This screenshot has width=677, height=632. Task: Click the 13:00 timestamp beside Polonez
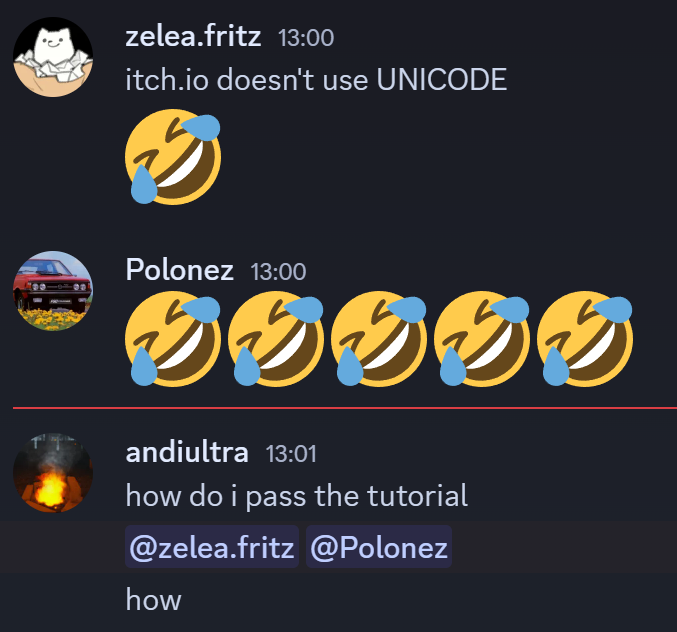coord(278,272)
